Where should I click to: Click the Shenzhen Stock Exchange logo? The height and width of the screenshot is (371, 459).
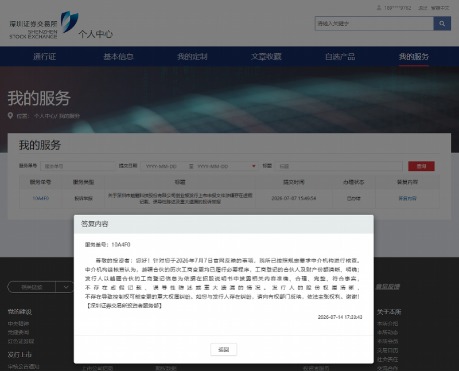click(43, 24)
